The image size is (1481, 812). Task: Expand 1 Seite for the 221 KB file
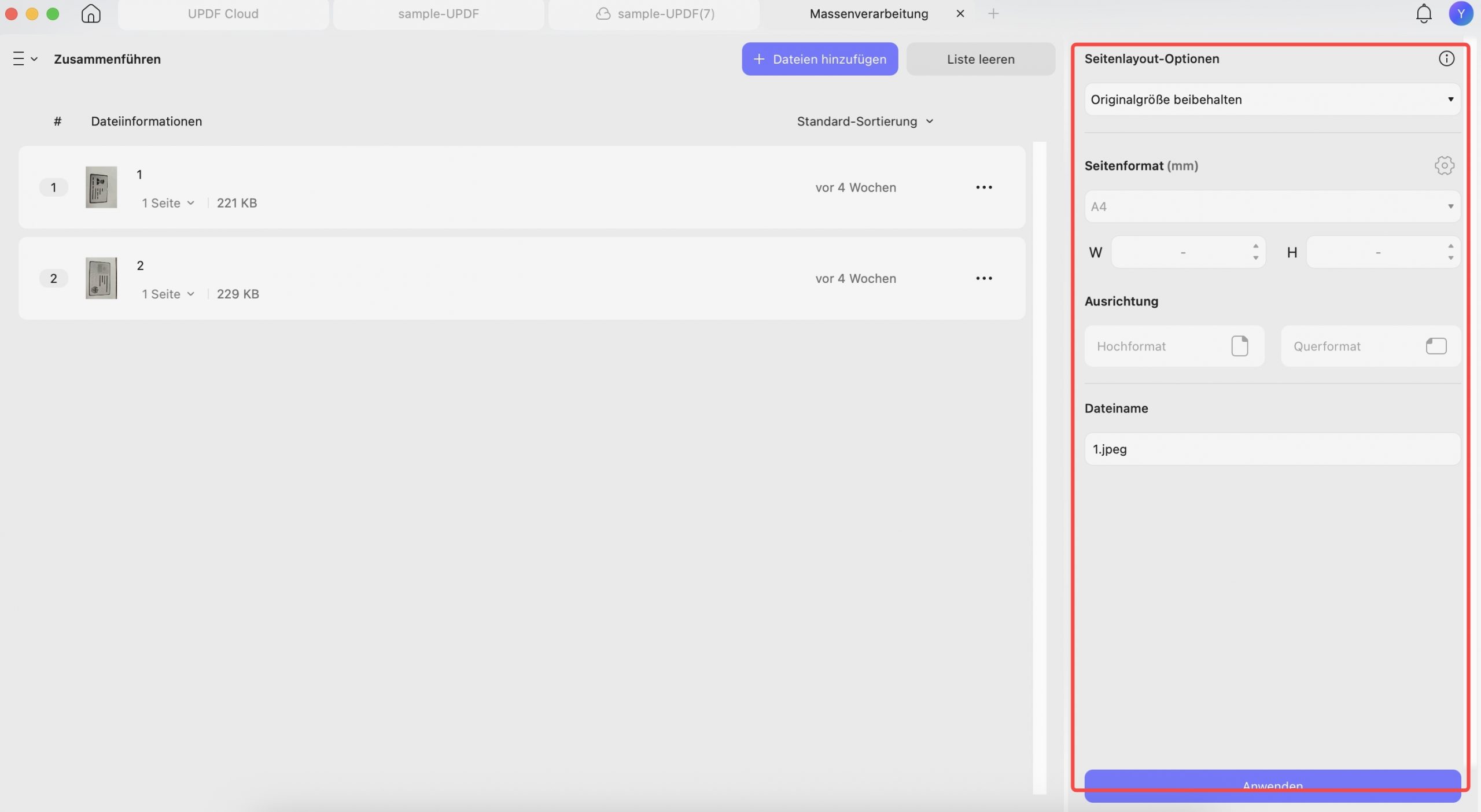point(168,203)
